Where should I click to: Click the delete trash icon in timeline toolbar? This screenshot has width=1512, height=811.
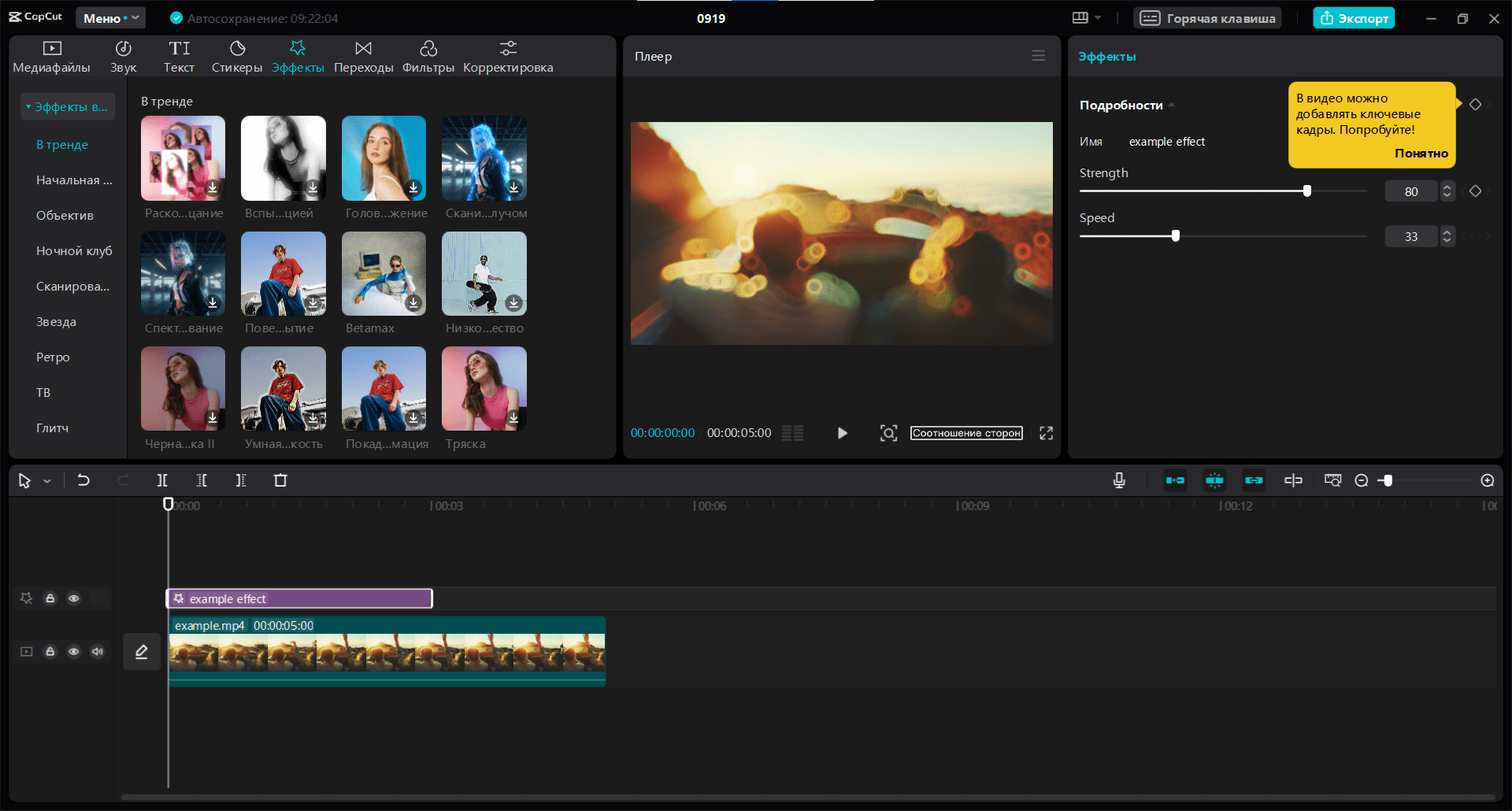click(x=280, y=480)
